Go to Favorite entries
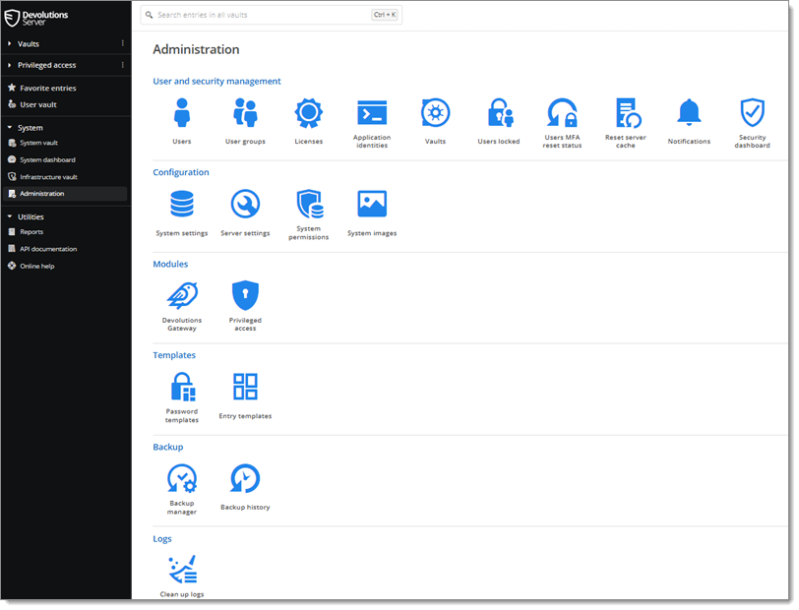 (x=42, y=88)
